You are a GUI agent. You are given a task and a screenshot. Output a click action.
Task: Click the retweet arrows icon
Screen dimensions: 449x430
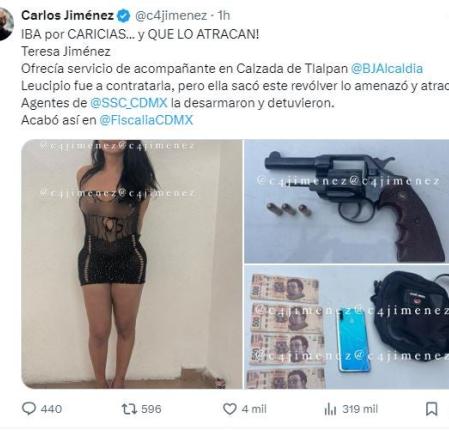click(x=129, y=409)
